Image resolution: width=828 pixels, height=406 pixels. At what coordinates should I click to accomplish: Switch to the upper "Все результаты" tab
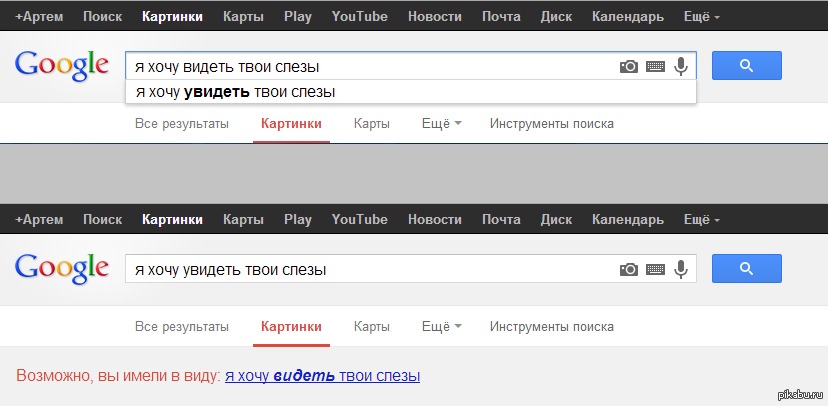click(x=182, y=124)
